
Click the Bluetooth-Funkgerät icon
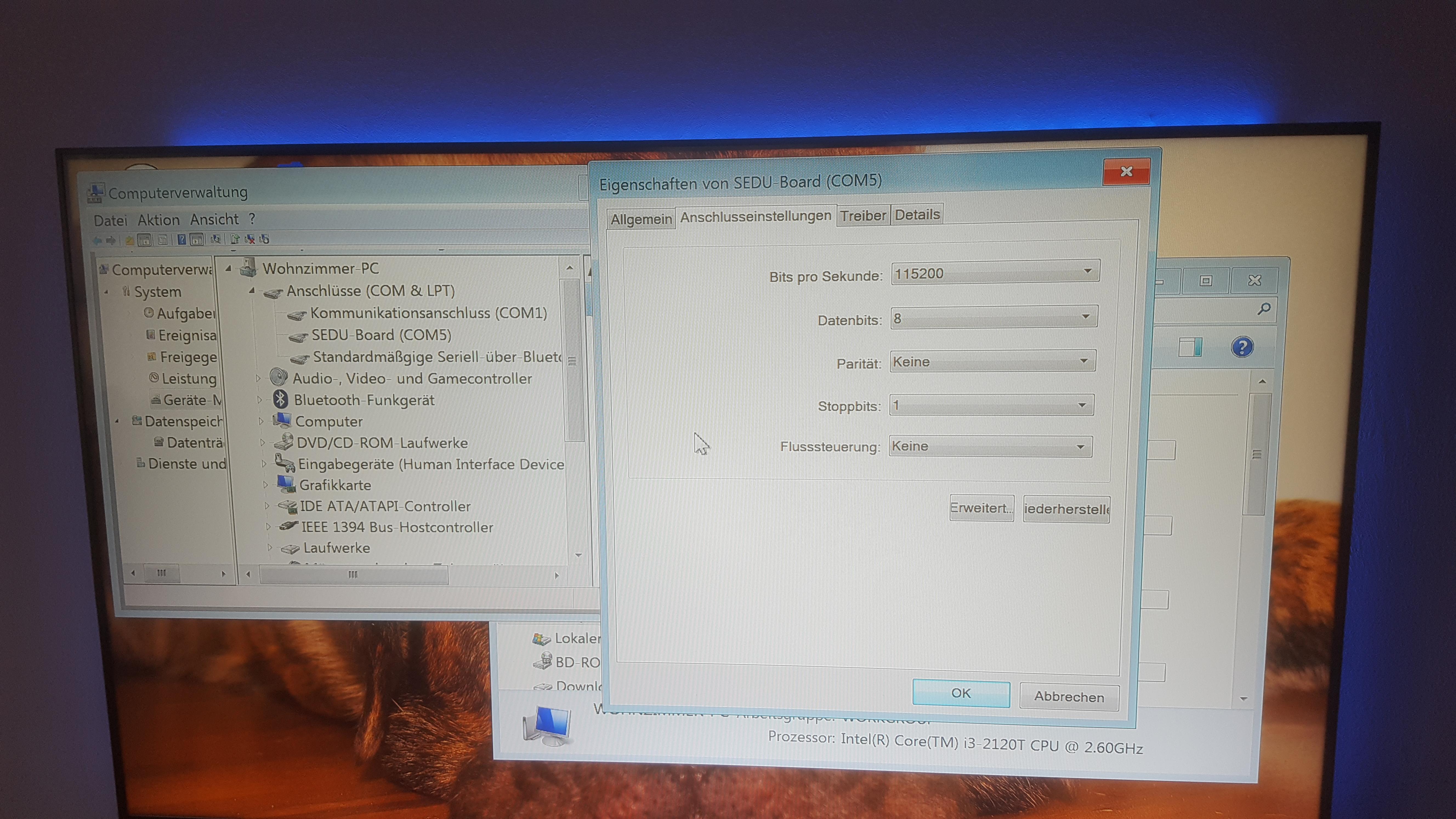280,399
